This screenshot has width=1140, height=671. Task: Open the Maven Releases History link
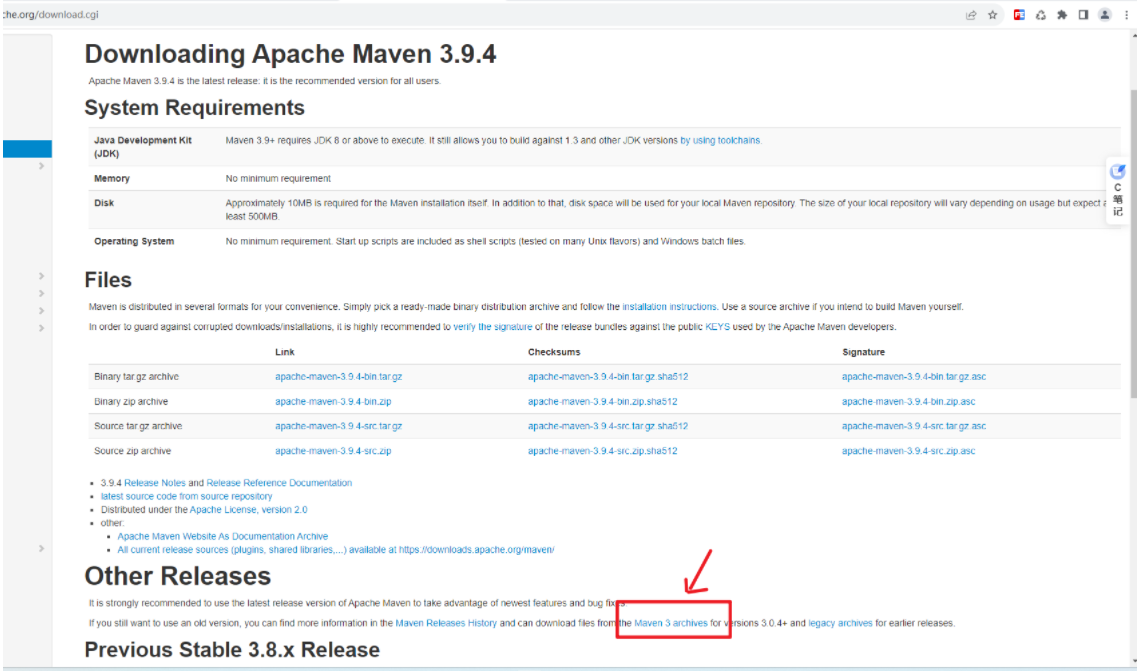tap(446, 623)
